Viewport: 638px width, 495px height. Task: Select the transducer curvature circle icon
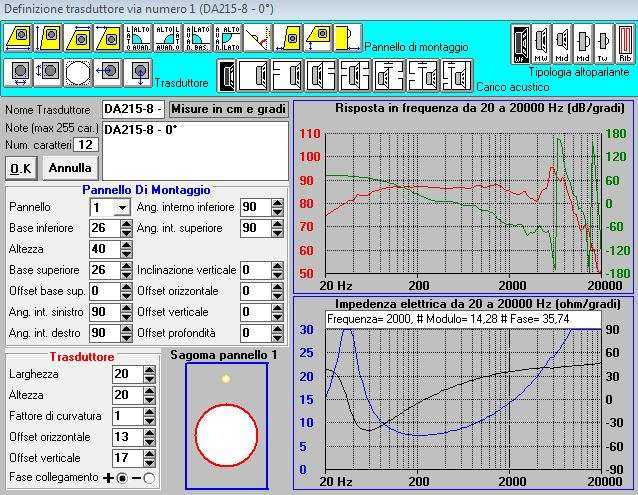(78, 73)
